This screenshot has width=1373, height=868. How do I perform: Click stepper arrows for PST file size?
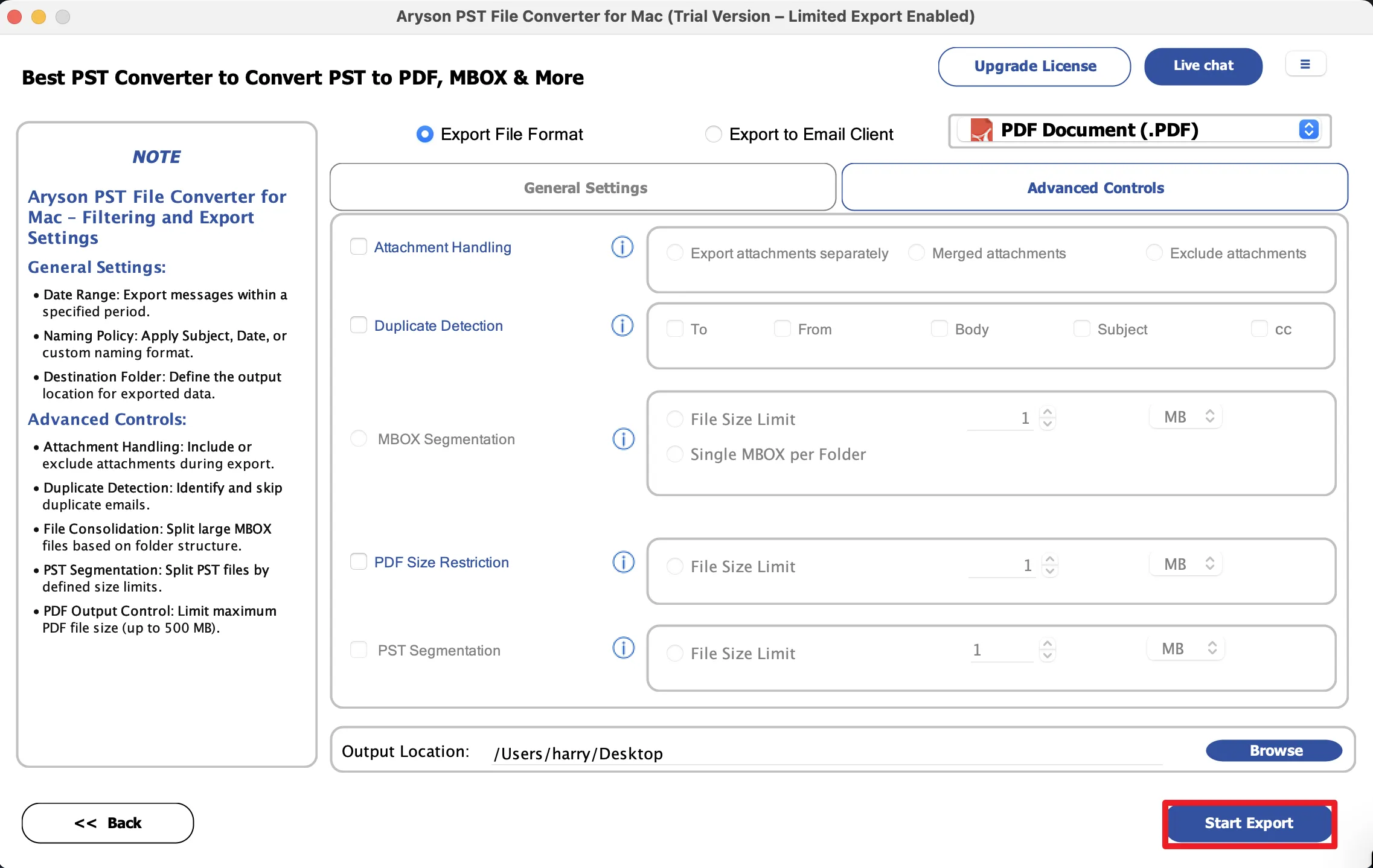pos(1048,650)
